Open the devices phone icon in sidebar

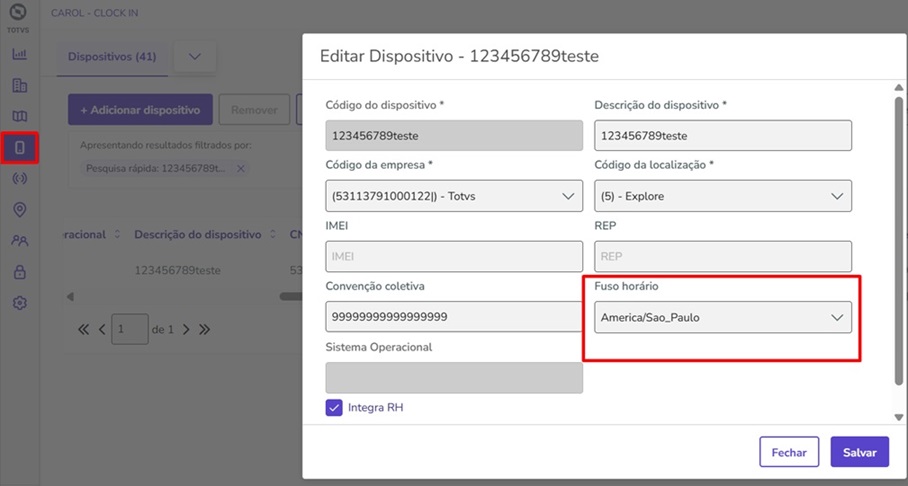[x=20, y=148]
